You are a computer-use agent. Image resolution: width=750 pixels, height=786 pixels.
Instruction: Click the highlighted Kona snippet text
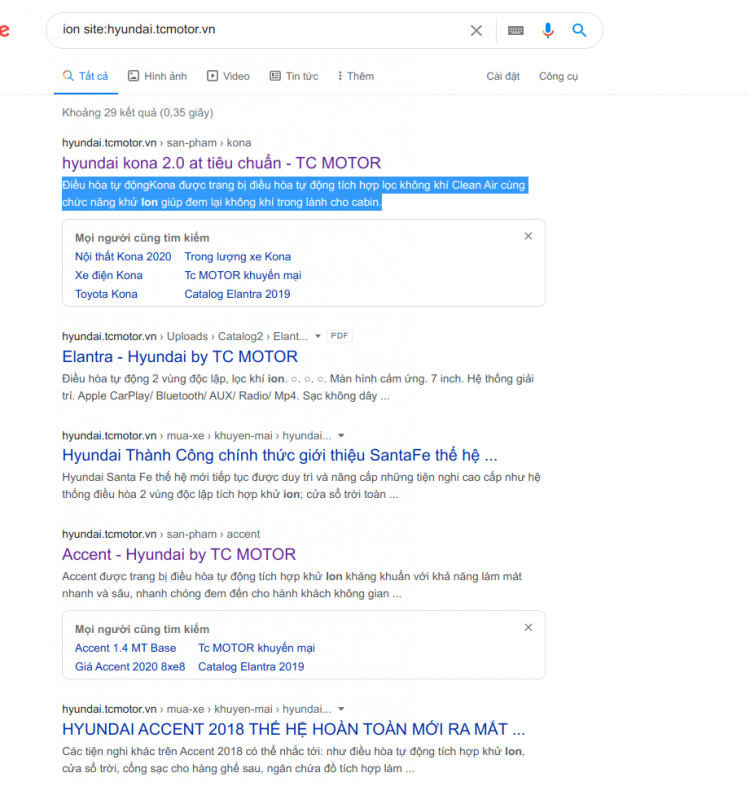pyautogui.click(x=295, y=193)
